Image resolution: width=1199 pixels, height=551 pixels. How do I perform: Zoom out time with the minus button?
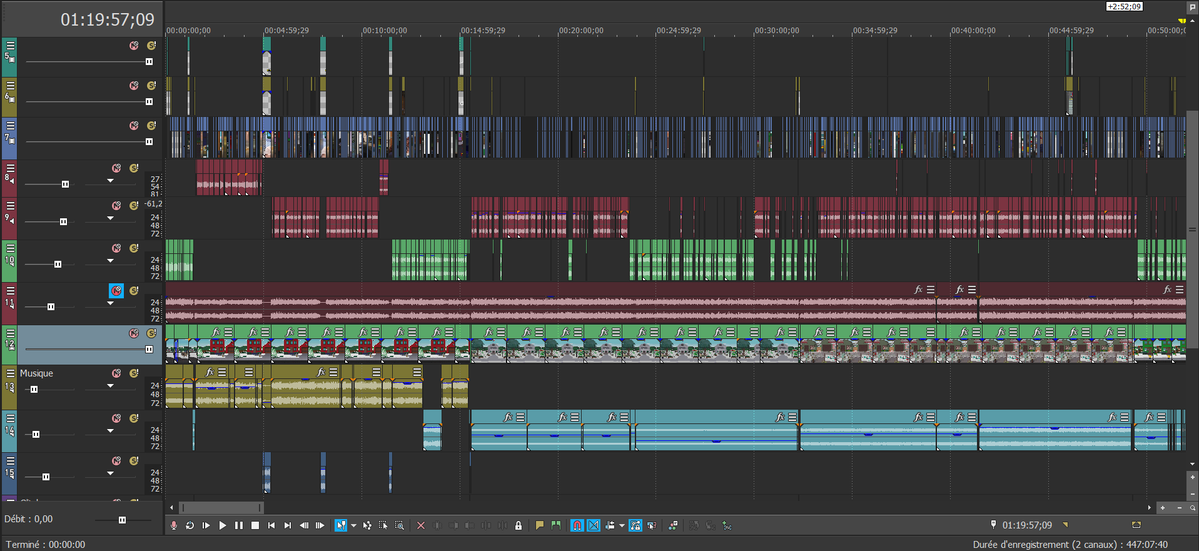point(1178,507)
